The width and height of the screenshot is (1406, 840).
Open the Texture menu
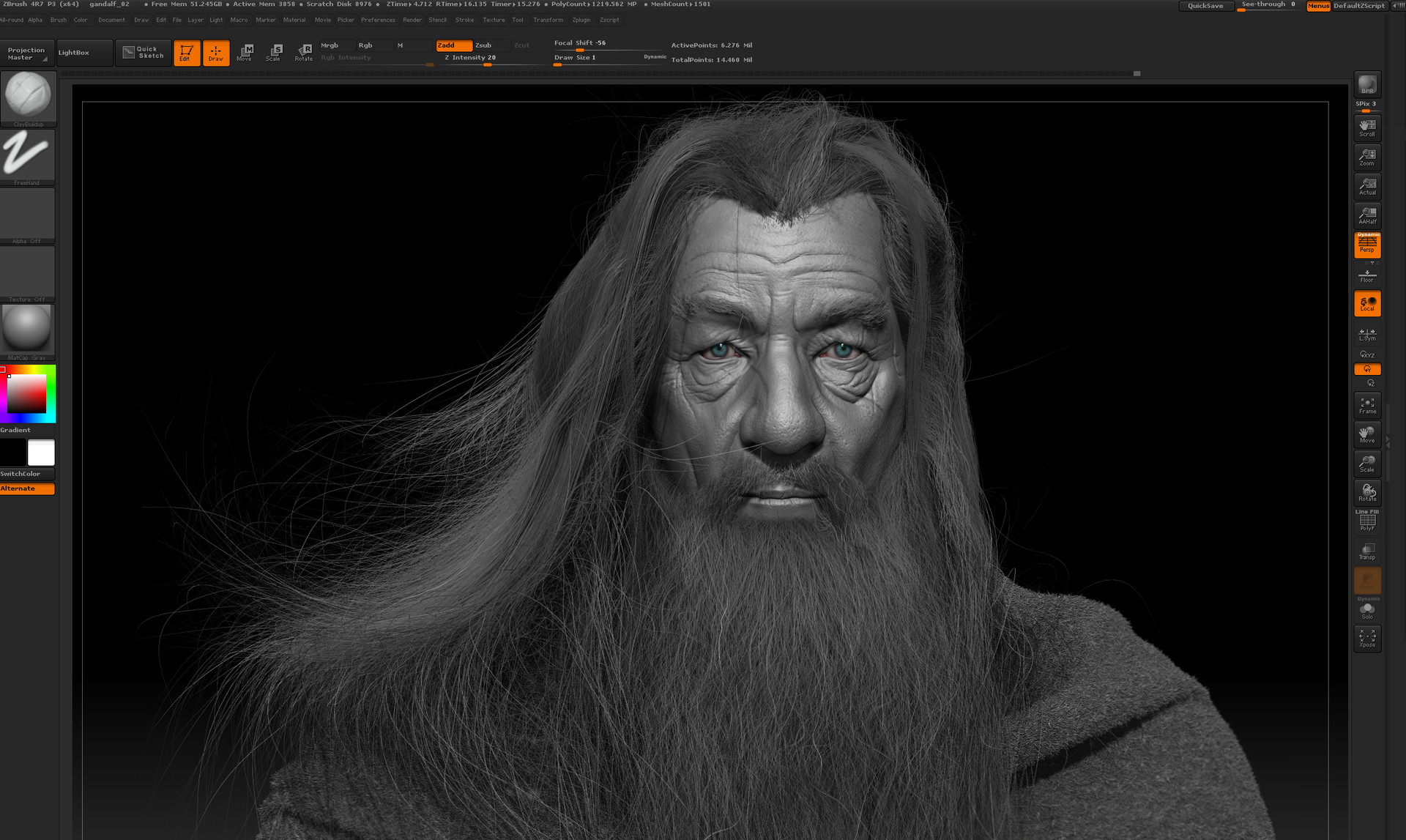click(494, 20)
